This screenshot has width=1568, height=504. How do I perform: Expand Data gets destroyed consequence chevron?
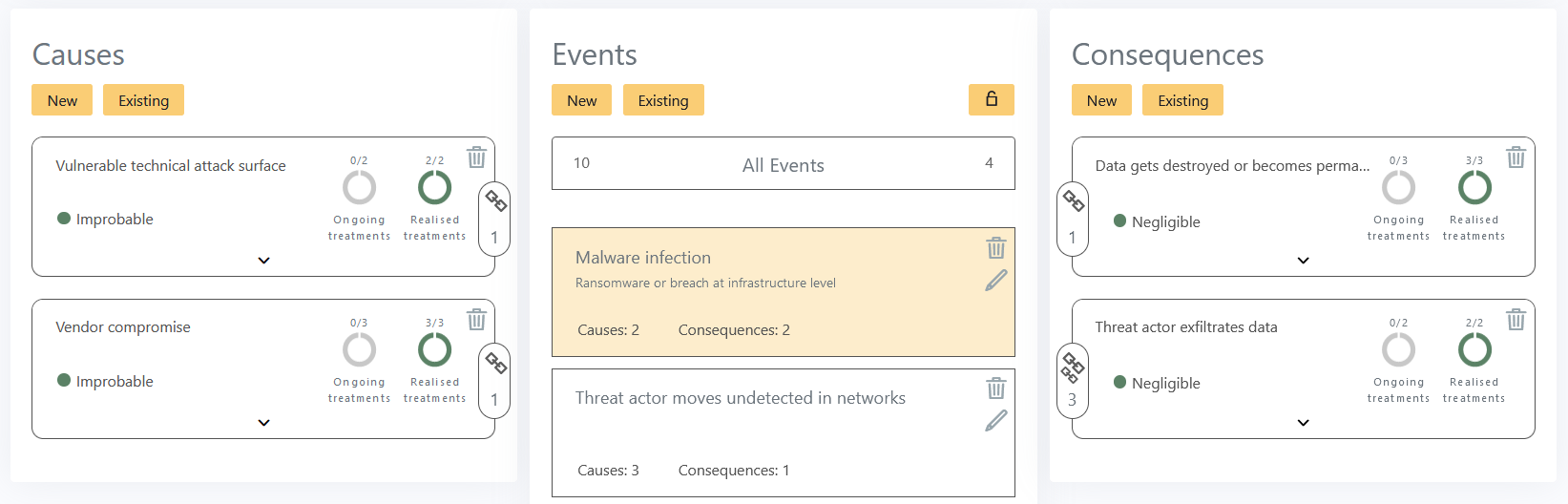[1304, 261]
